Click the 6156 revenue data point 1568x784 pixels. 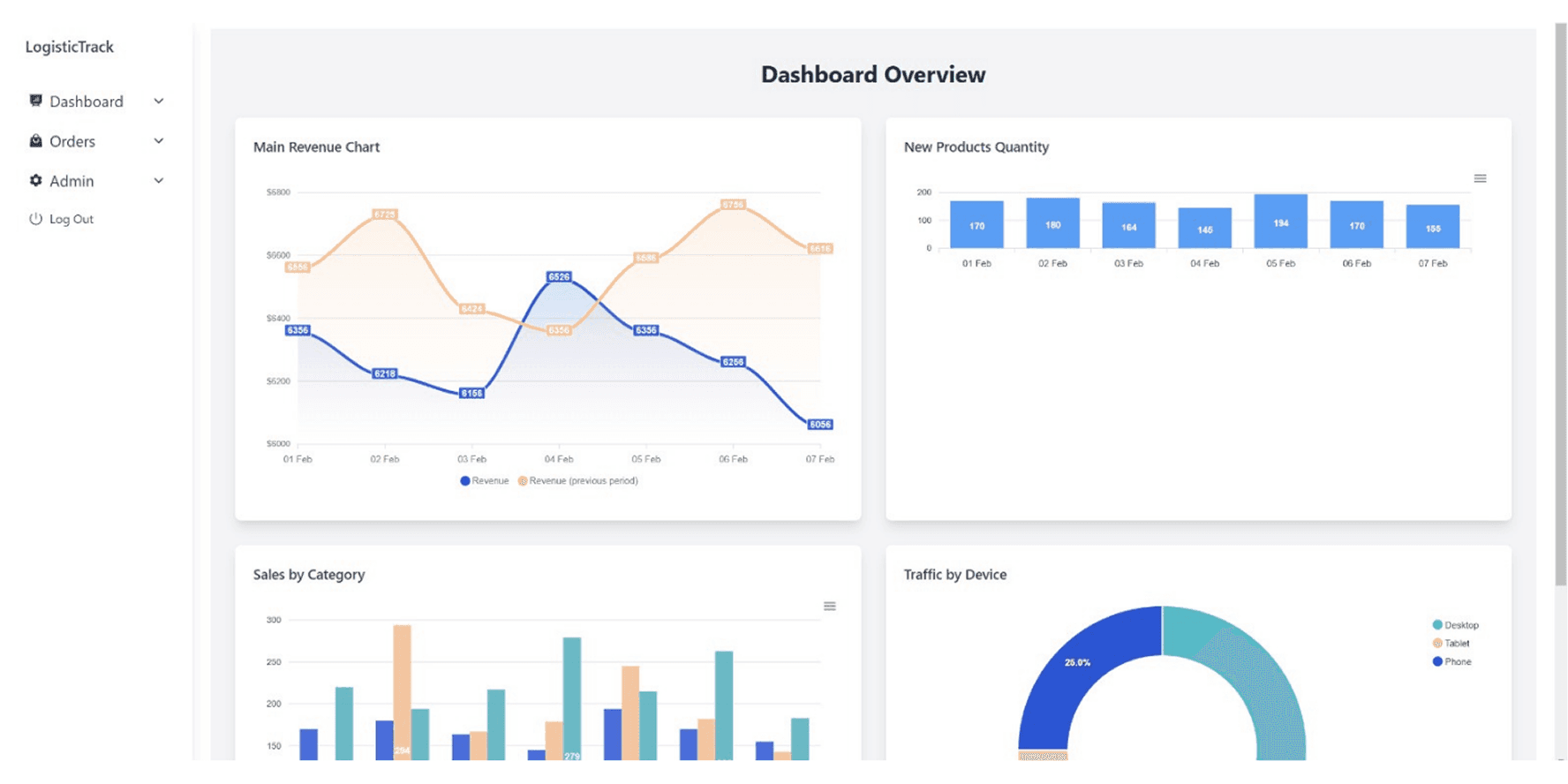click(x=471, y=394)
